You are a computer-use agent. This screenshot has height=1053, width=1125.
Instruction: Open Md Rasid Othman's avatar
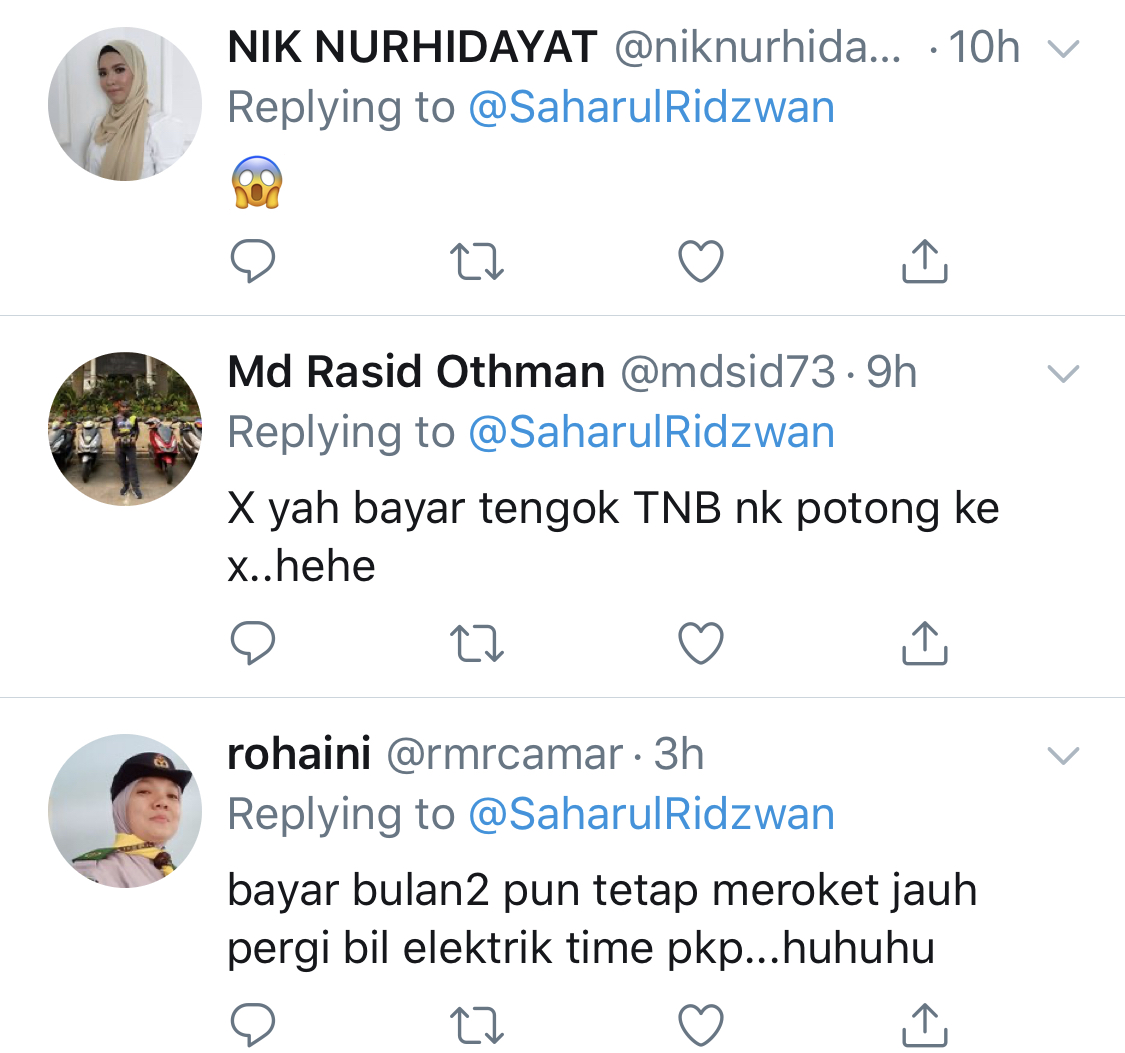125,428
